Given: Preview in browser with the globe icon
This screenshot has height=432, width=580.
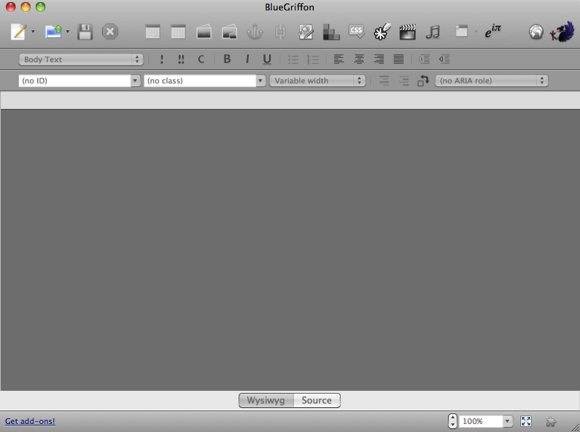Looking at the screenshot, I should pyautogui.click(x=536, y=32).
